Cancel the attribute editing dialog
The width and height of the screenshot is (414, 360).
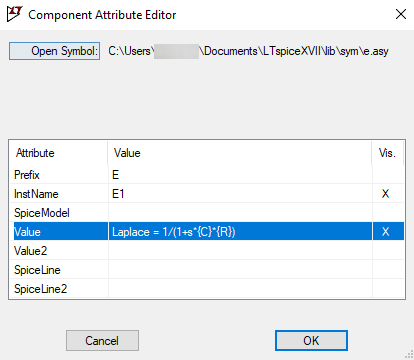[x=102, y=340]
